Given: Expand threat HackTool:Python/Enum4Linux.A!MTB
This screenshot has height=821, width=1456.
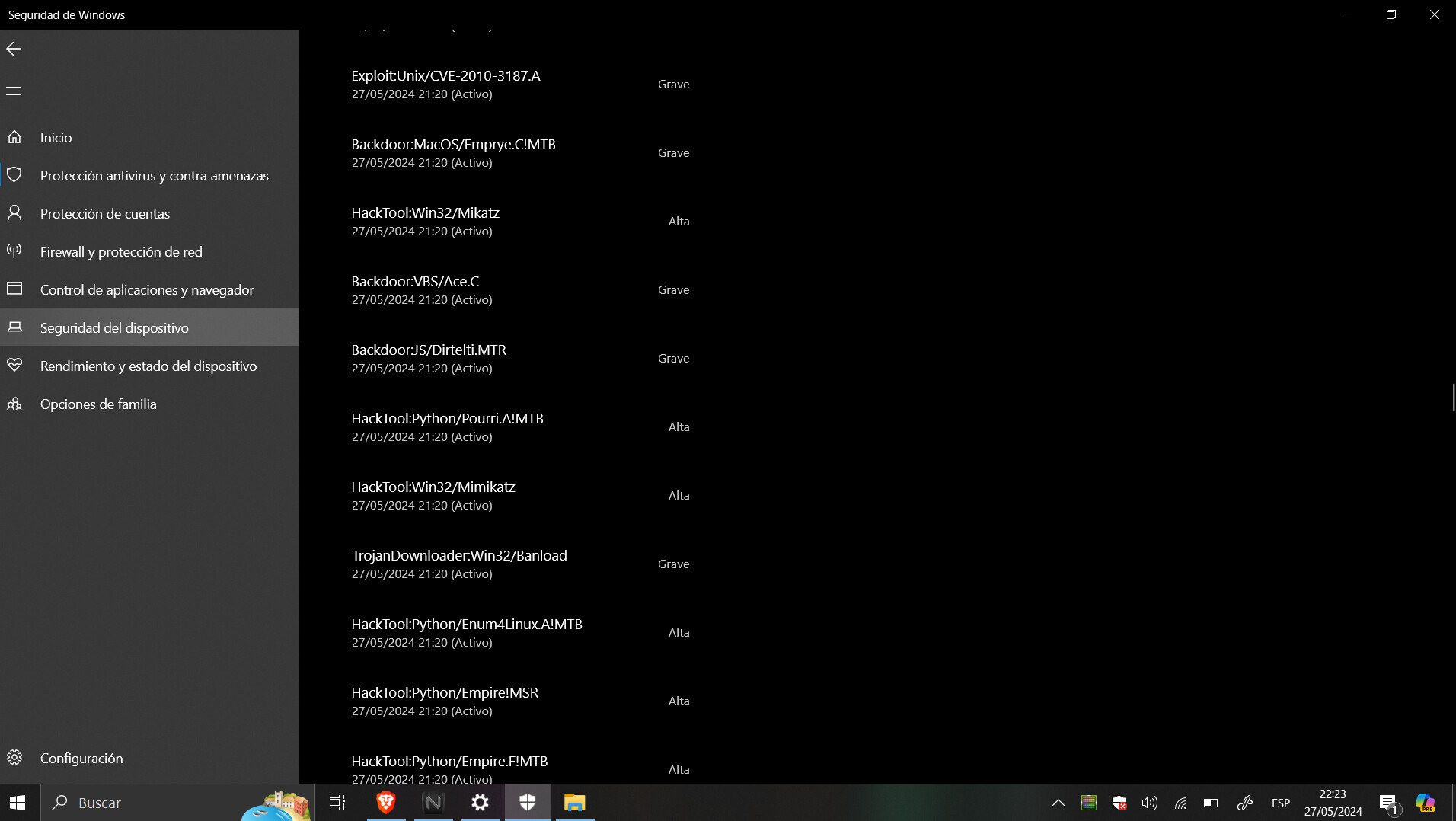Looking at the screenshot, I should pos(521,633).
